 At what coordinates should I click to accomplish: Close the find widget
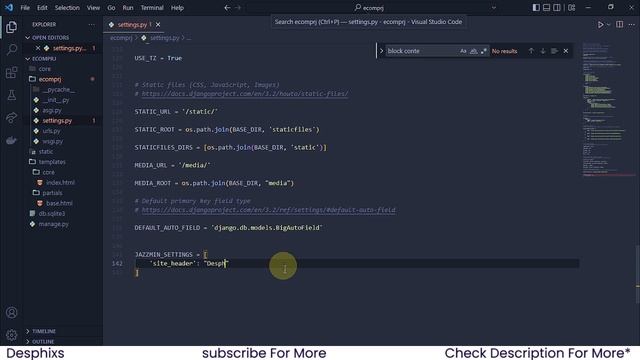point(566,51)
